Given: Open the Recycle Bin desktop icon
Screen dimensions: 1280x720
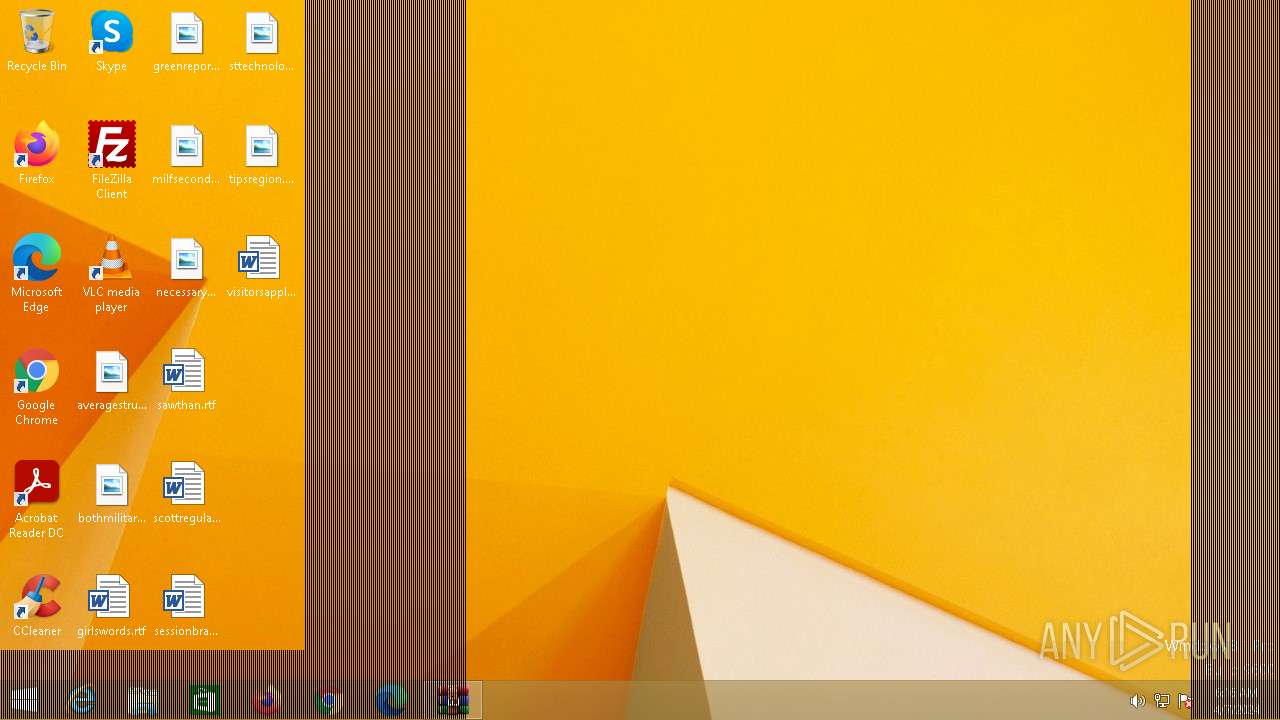Looking at the screenshot, I should [37, 41].
